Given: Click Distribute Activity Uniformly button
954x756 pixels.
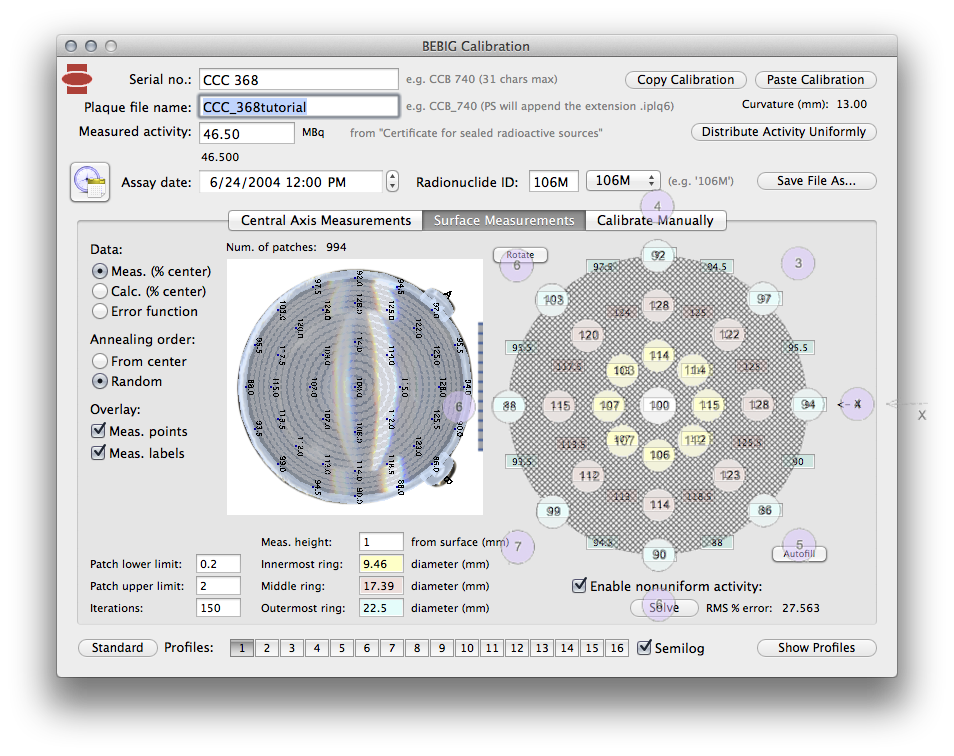Looking at the screenshot, I should pos(784,132).
